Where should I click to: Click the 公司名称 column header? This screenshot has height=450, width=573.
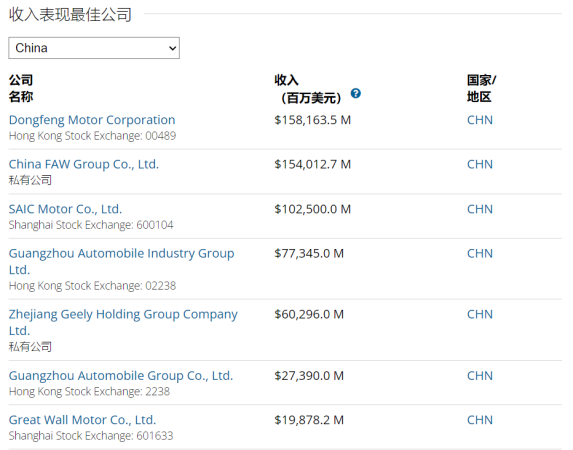(21, 88)
